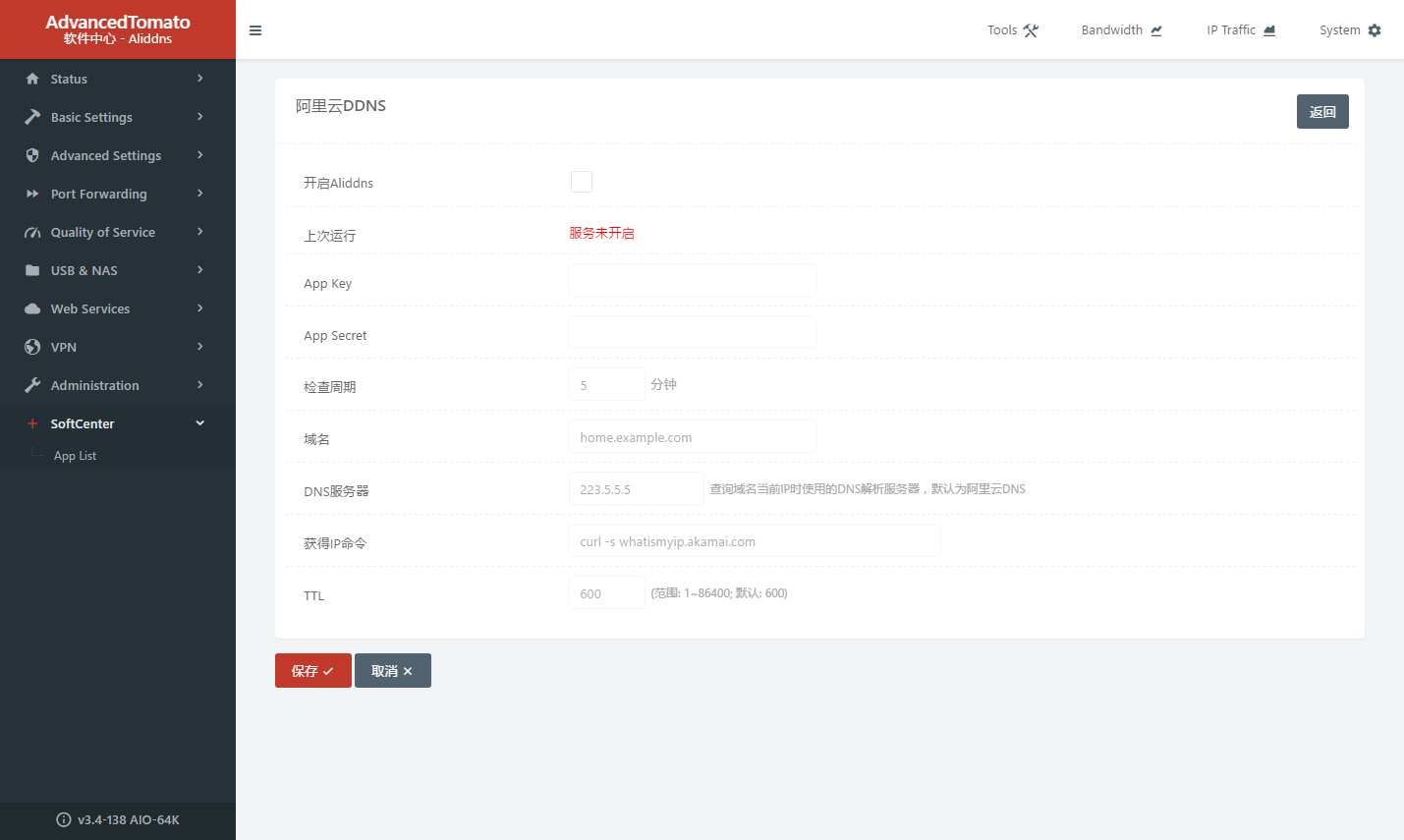The width and height of the screenshot is (1404, 840).
Task: Expand the VPN menu arrow
Action: 200,347
